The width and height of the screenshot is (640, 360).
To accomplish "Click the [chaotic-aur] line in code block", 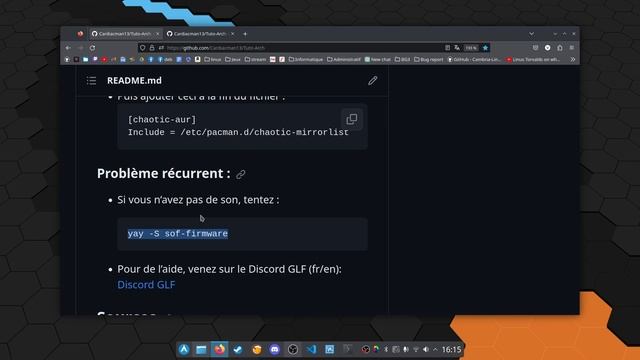I will coord(162,120).
